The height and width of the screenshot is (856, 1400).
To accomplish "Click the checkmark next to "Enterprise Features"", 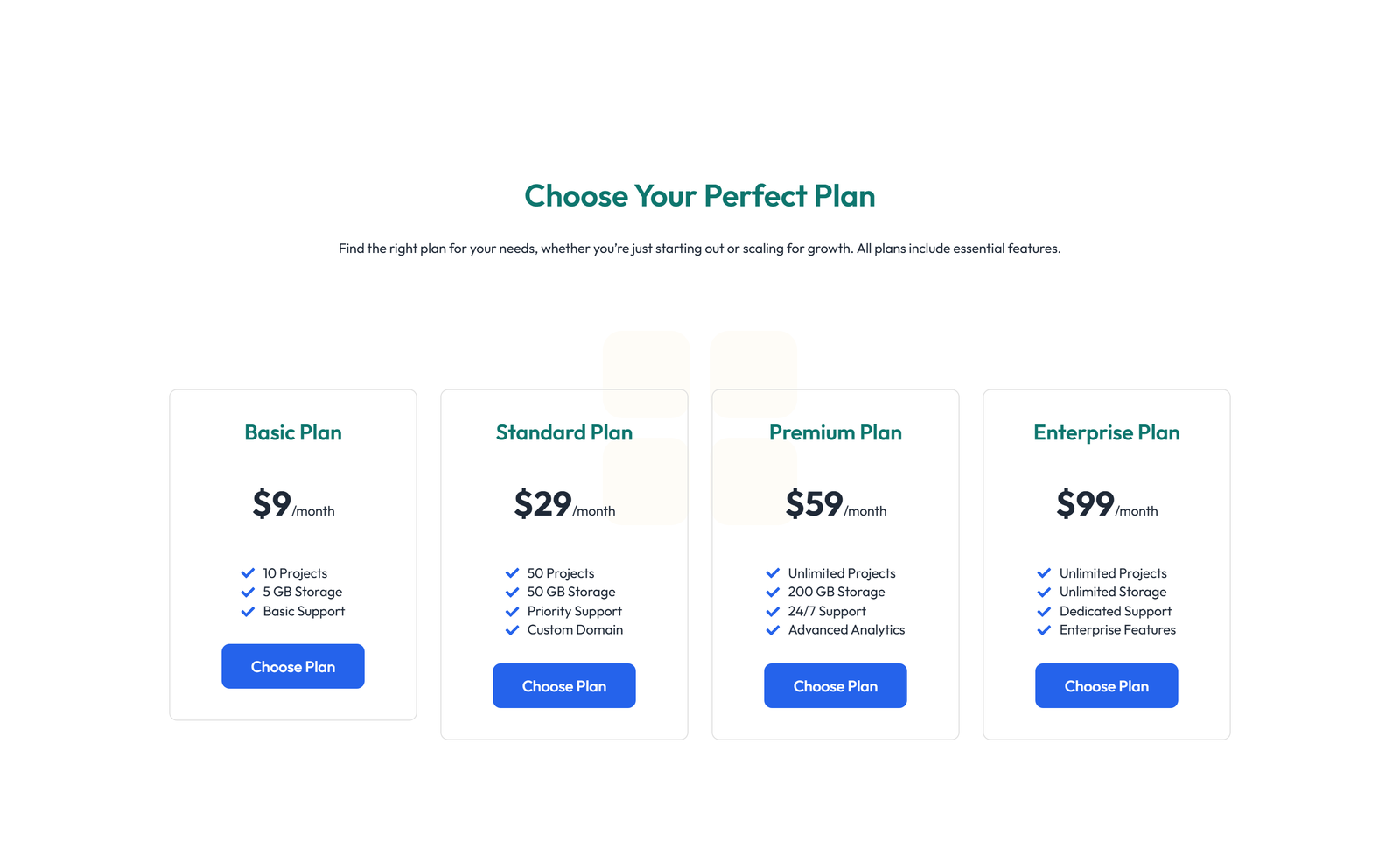I will click(x=1044, y=630).
